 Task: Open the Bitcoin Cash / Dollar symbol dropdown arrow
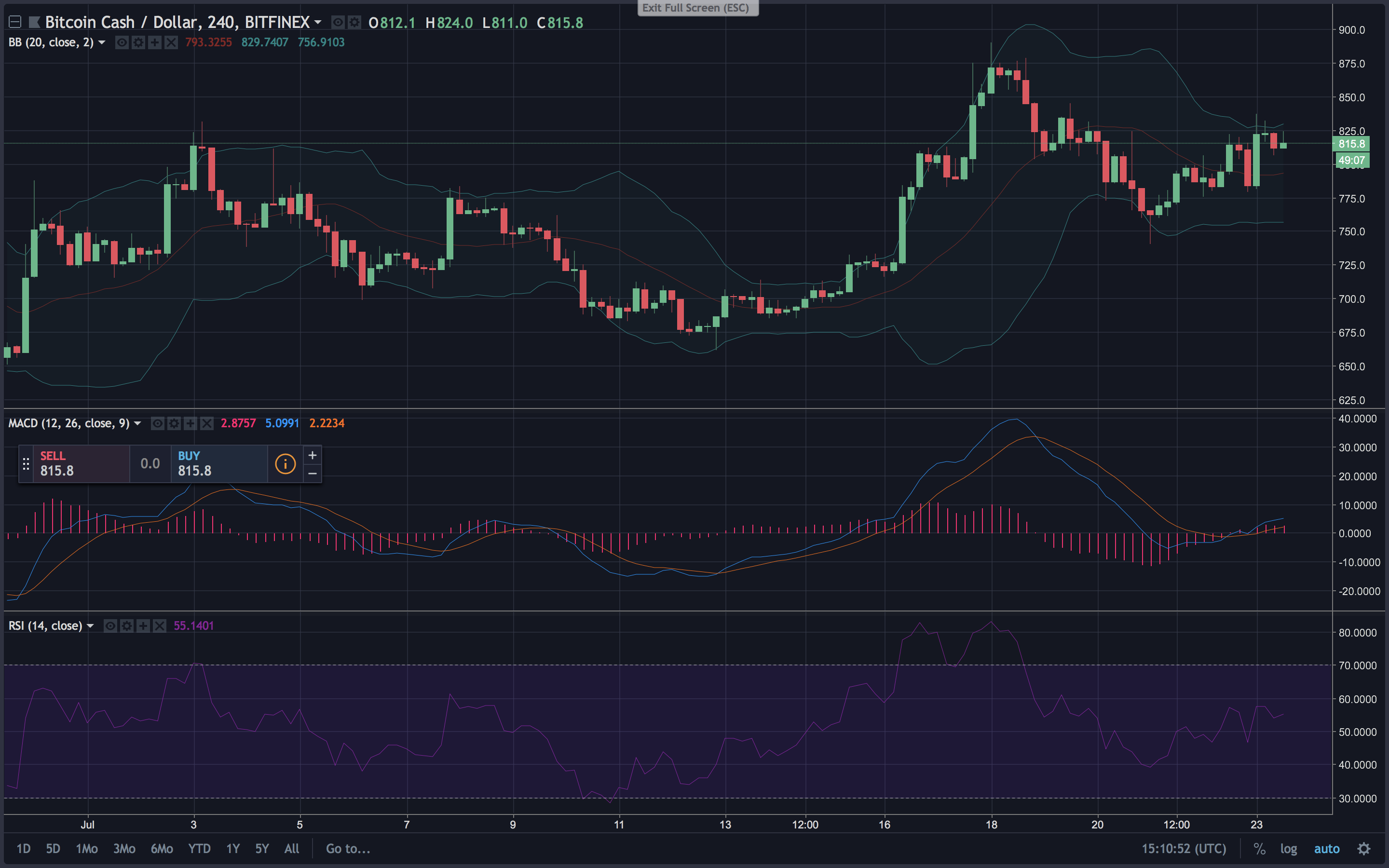(x=318, y=22)
